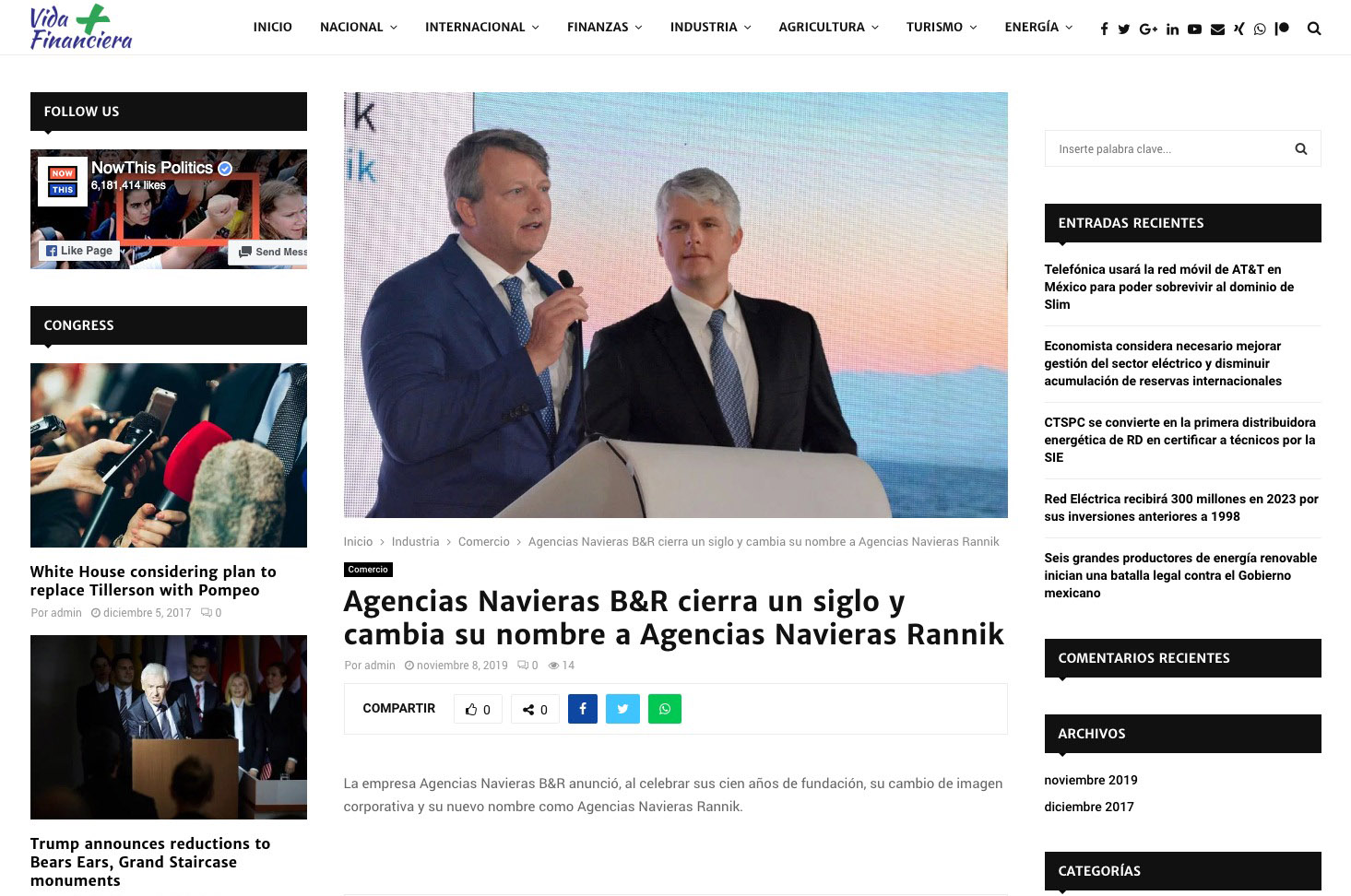The height and width of the screenshot is (896, 1351).
Task: Go to the Inicio menu item
Action: tap(273, 28)
